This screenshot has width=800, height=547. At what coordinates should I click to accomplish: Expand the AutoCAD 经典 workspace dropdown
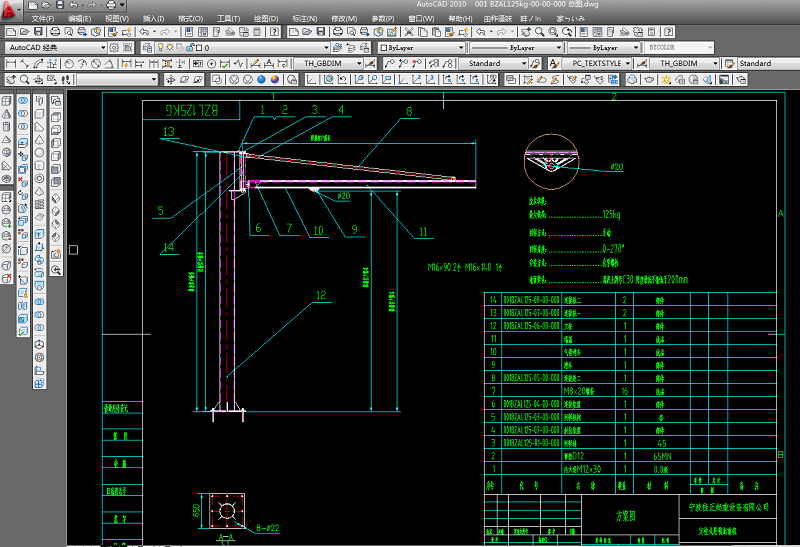(x=103, y=47)
